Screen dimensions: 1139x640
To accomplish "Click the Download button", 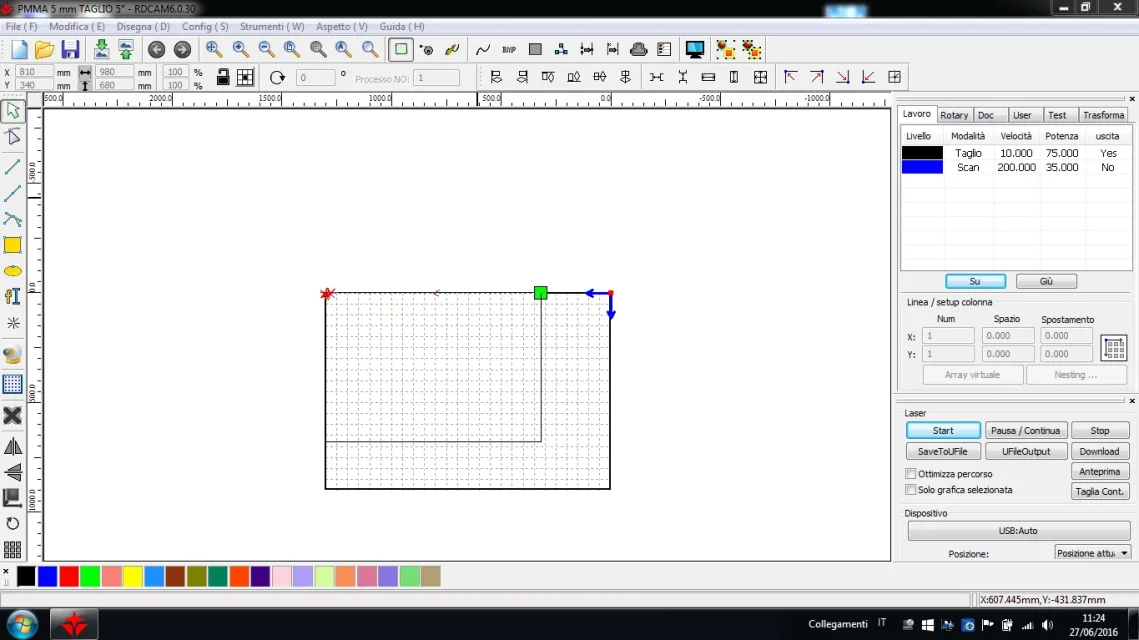I will coord(1099,451).
